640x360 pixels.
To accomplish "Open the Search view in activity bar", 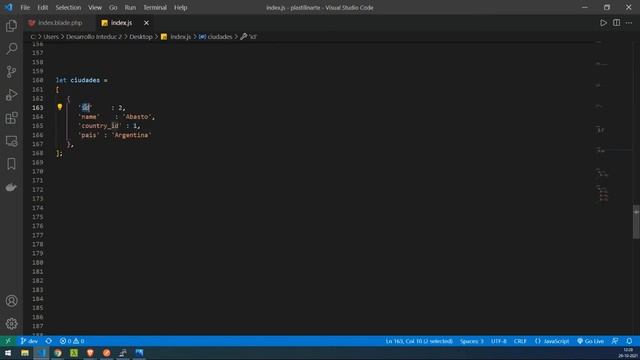I will 11,49.
